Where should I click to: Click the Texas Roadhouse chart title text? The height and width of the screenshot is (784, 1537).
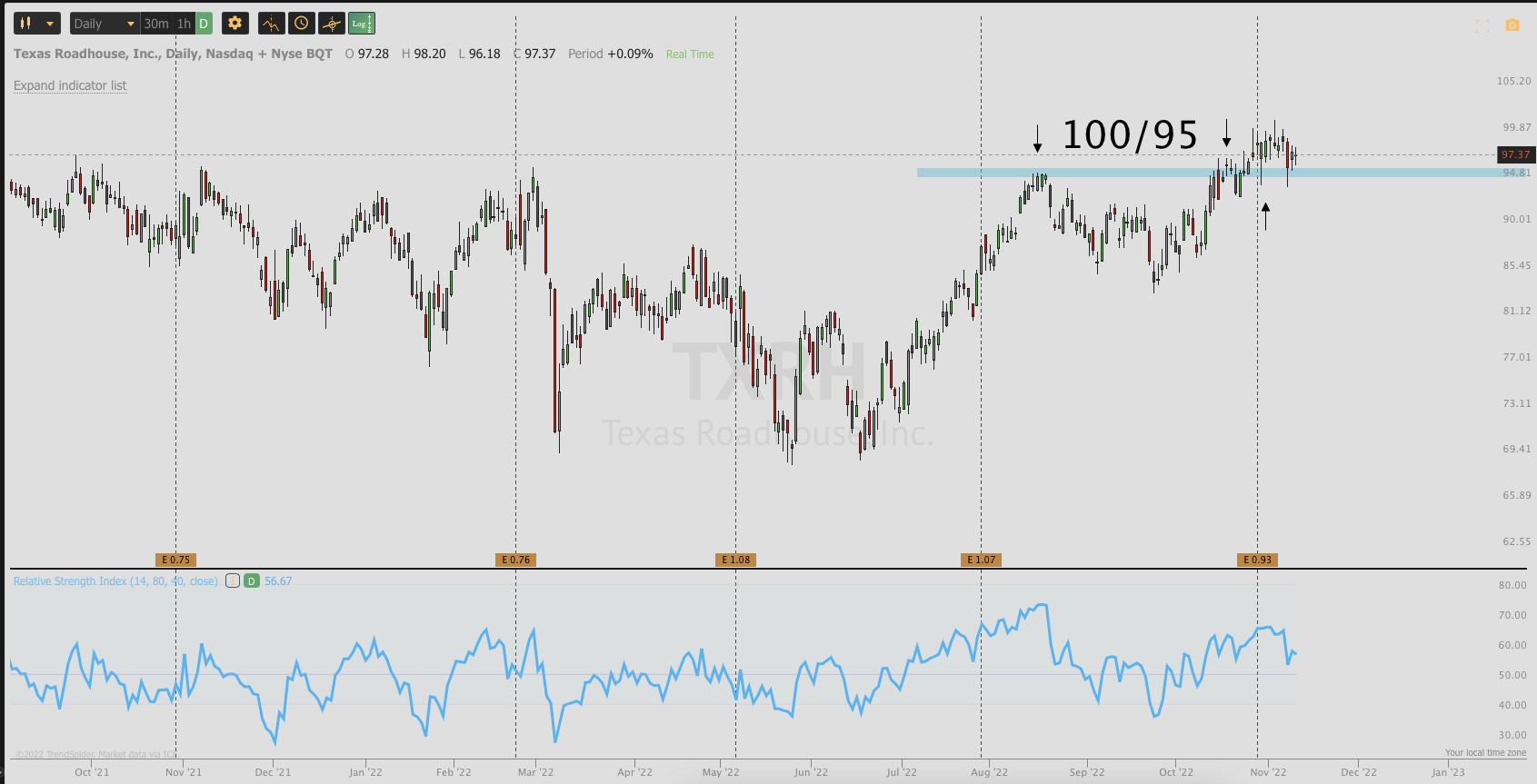[x=173, y=54]
